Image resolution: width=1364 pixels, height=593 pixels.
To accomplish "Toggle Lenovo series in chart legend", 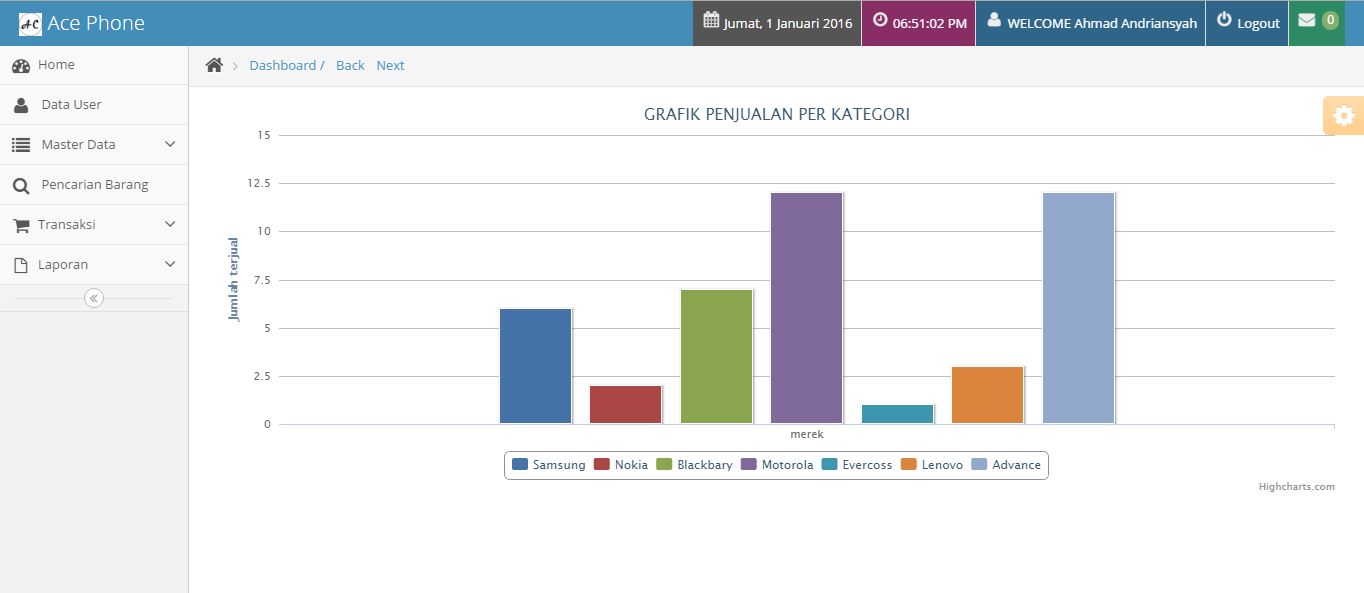I will click(932, 464).
